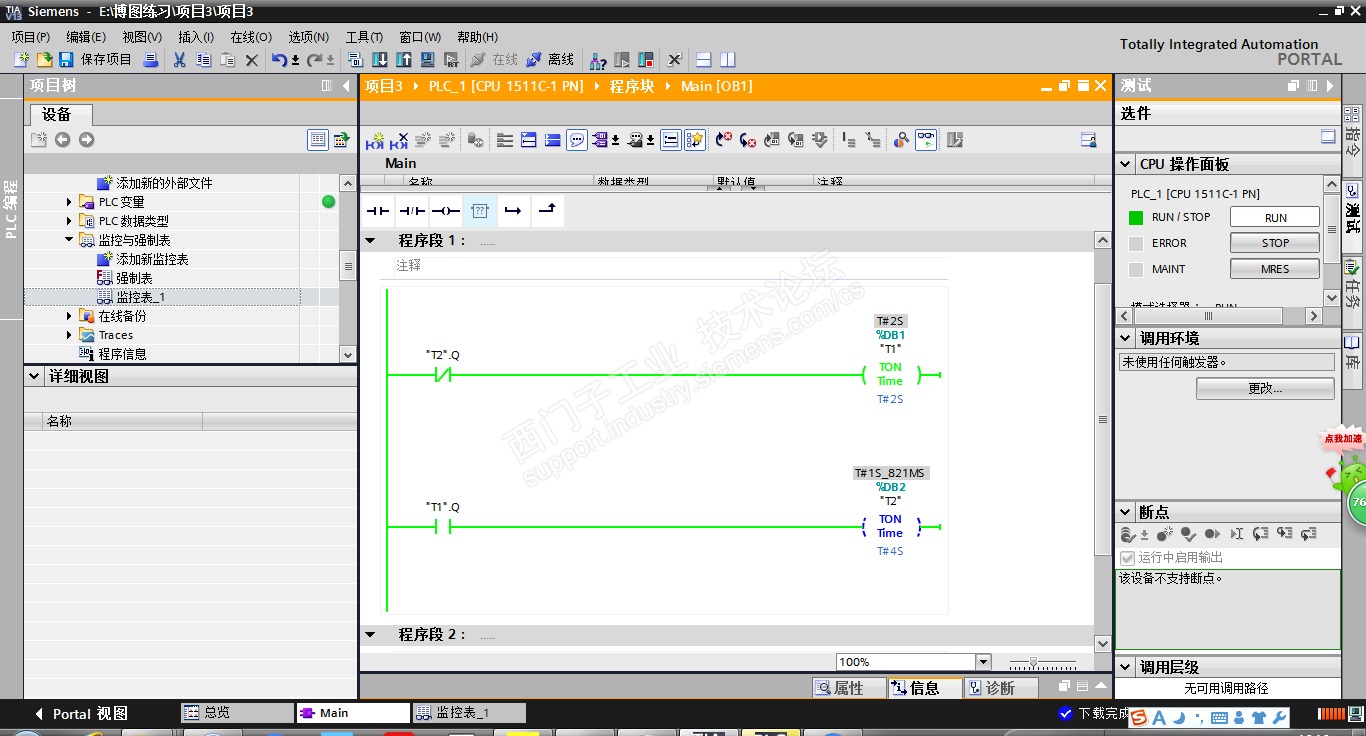
Task: Click the undo arrow icon
Action: pyautogui.click(x=279, y=60)
